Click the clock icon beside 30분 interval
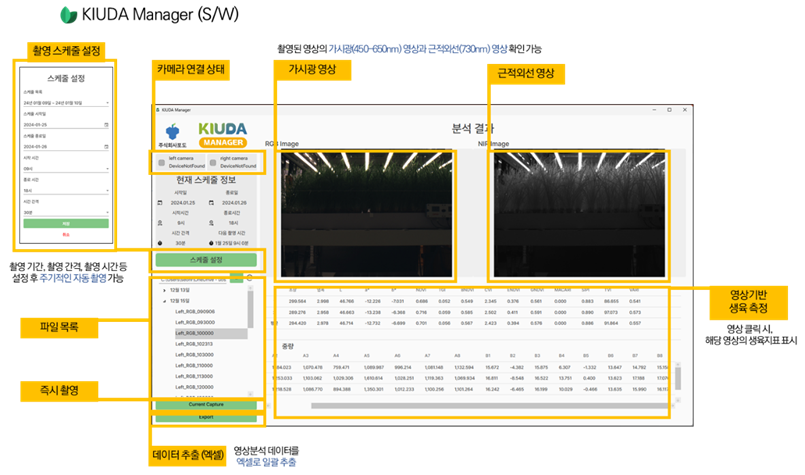 [x=160, y=243]
